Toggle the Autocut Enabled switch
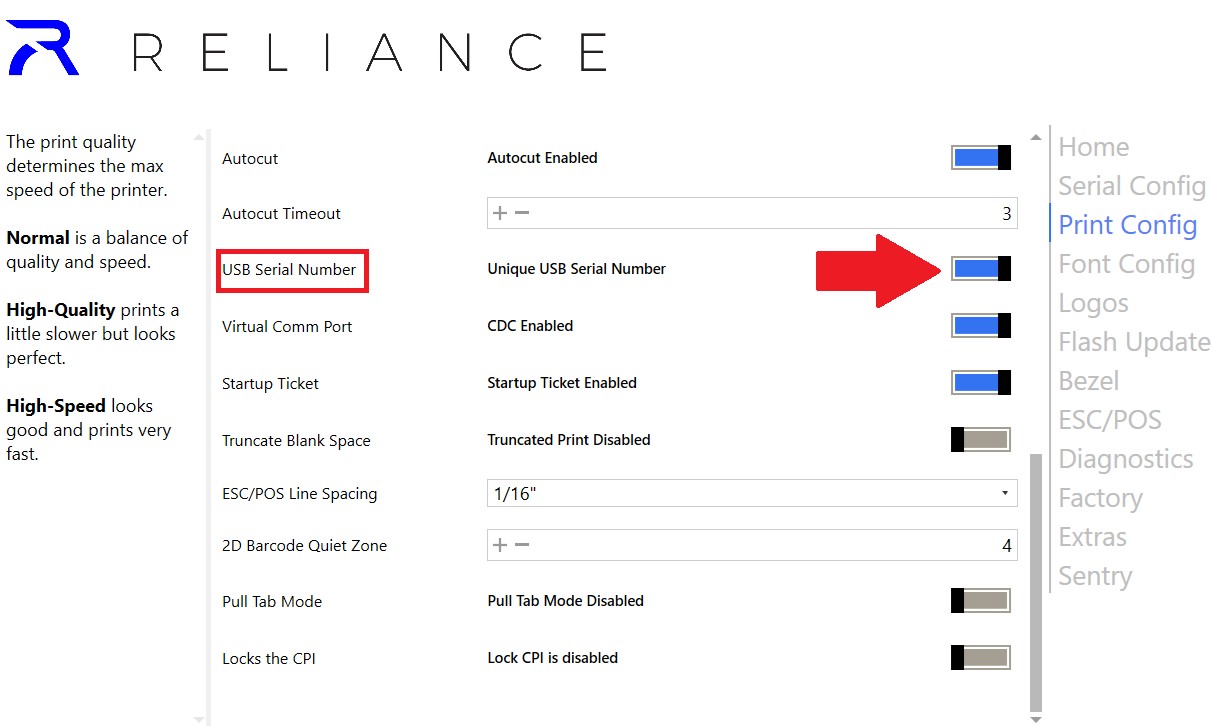The image size is (1212, 726). click(x=980, y=157)
